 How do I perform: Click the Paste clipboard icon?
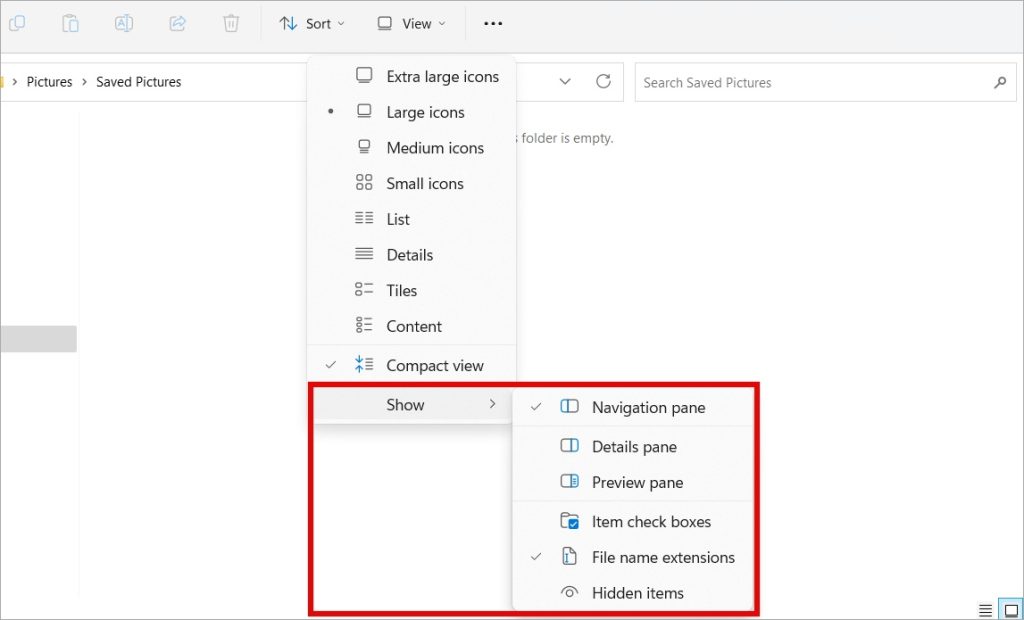[70, 23]
